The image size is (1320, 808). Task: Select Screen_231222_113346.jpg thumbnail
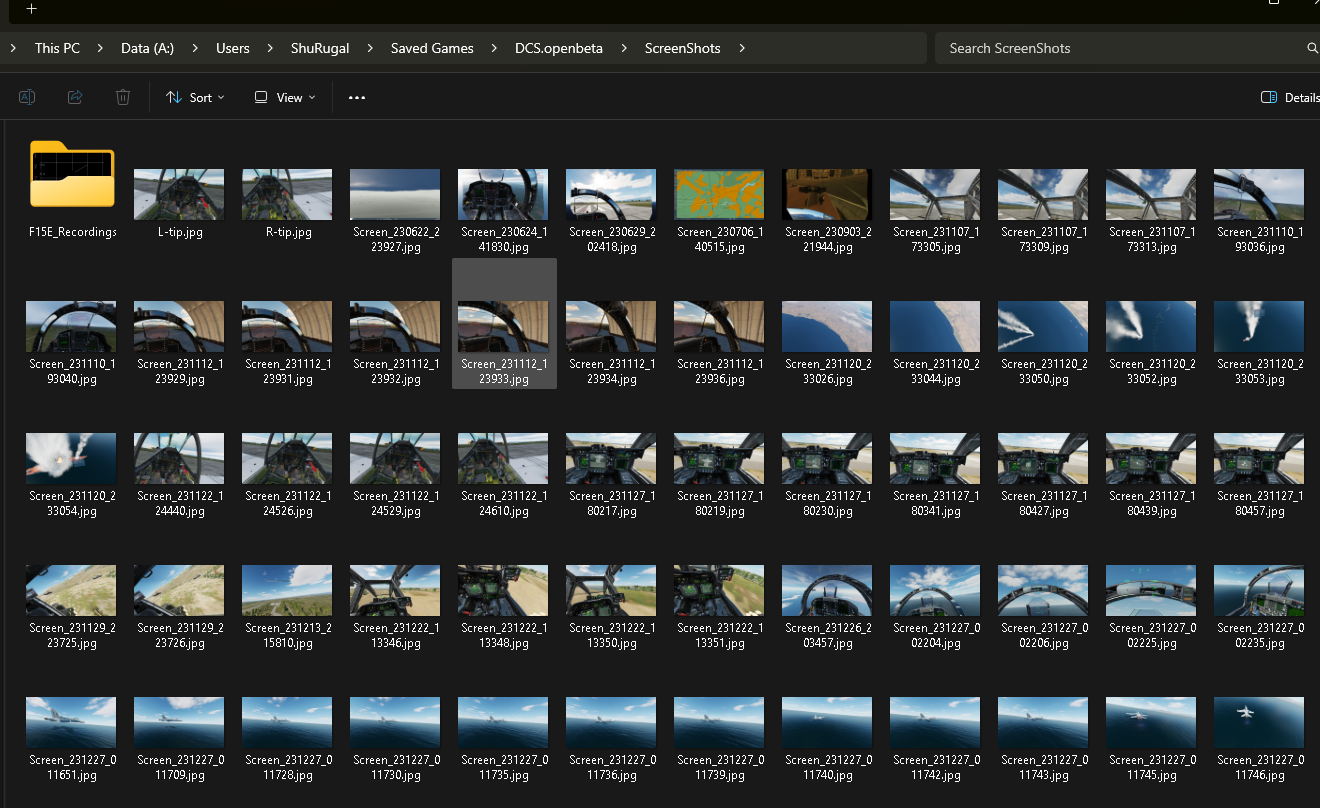coord(395,590)
